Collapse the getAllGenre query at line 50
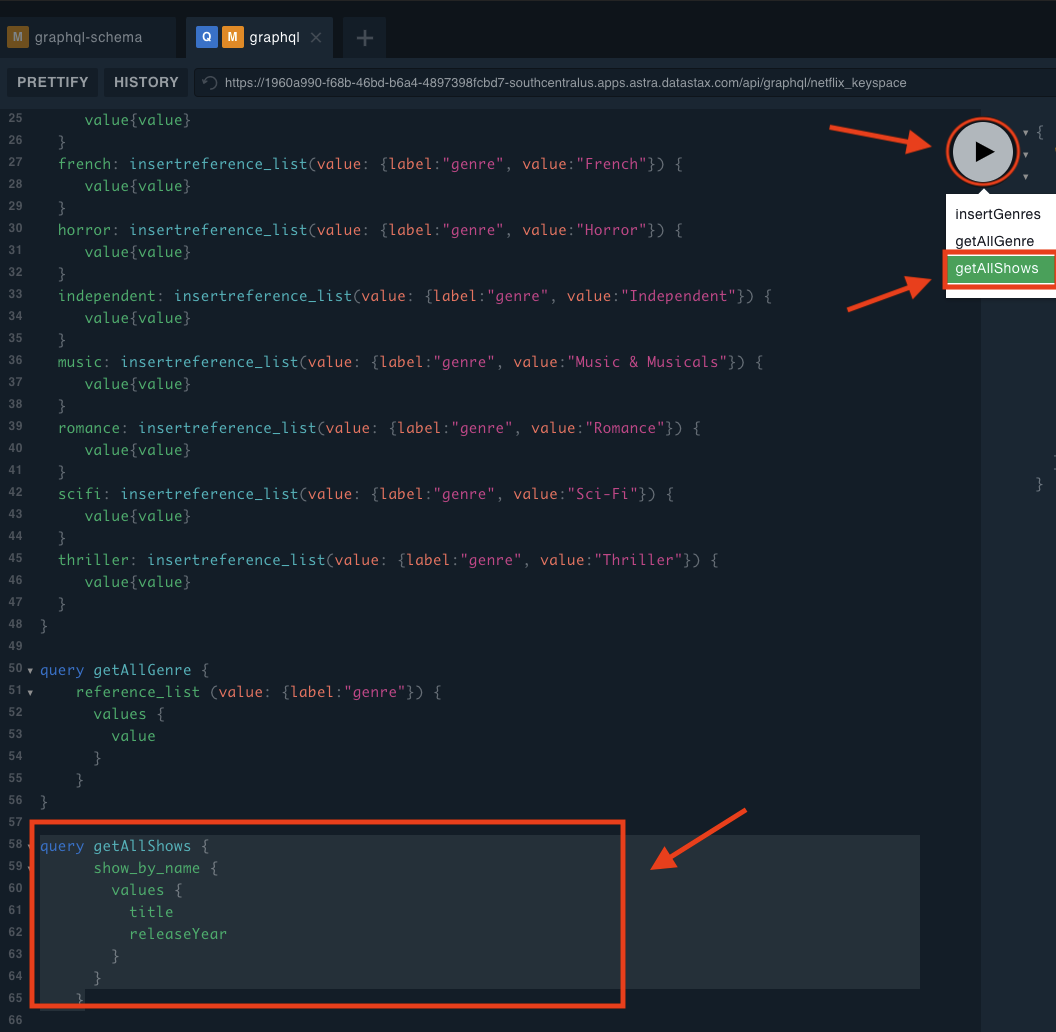The height and width of the screenshot is (1032, 1056). tap(30, 671)
